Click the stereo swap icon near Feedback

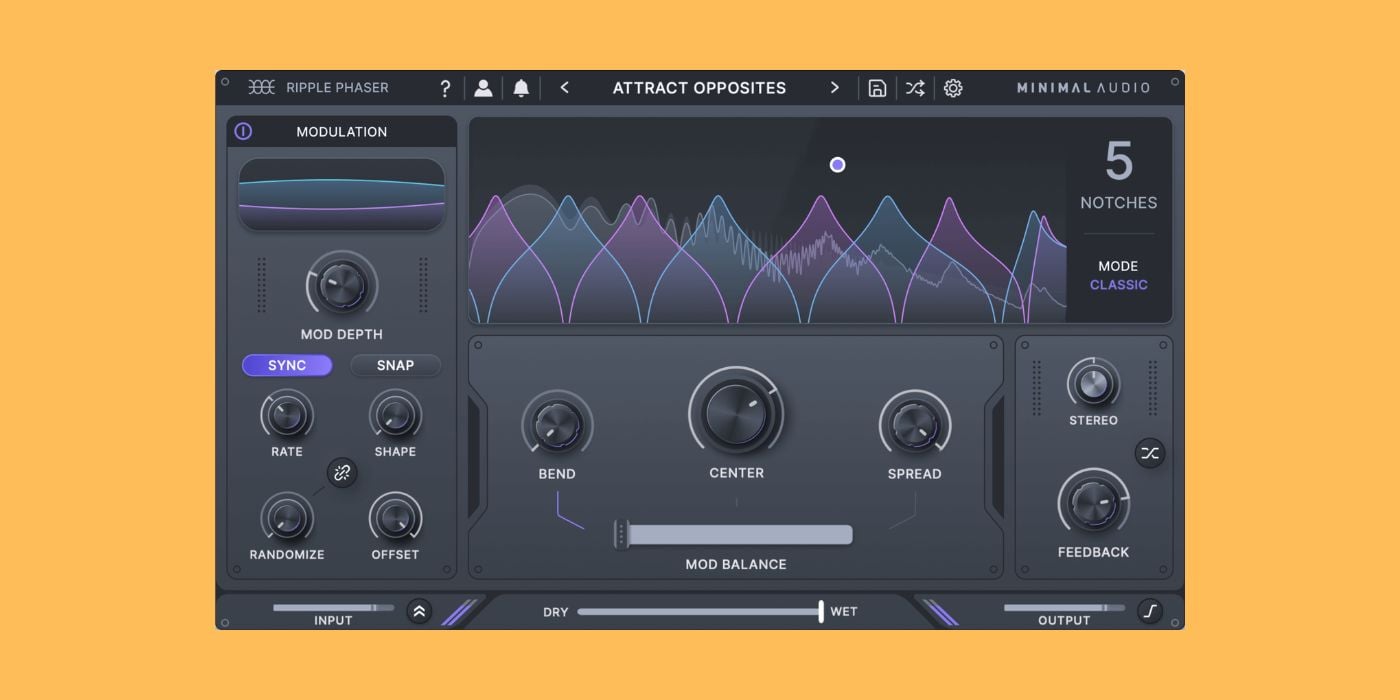coord(1150,453)
